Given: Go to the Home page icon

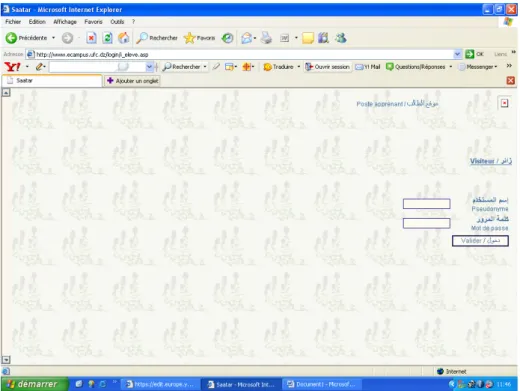Looking at the screenshot, I should click(x=123, y=38).
